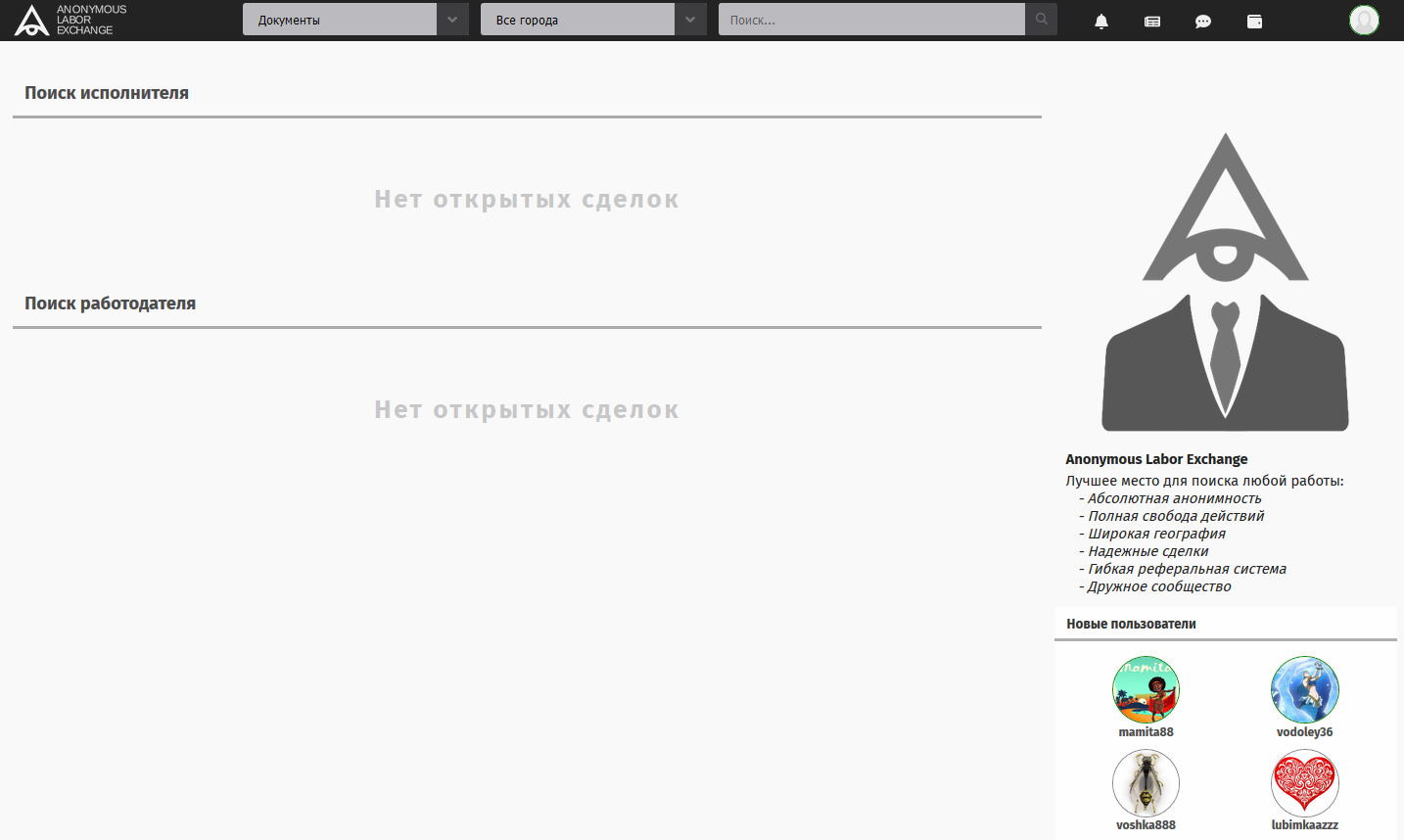Click the Новые пользователи panel header
Screen dimensions: 1404x840
pyautogui.click(x=1131, y=624)
